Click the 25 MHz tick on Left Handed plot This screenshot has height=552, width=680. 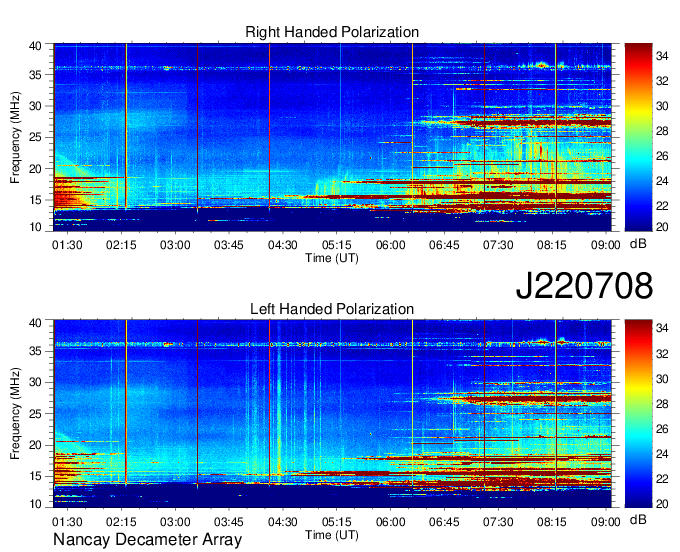(x=36, y=414)
